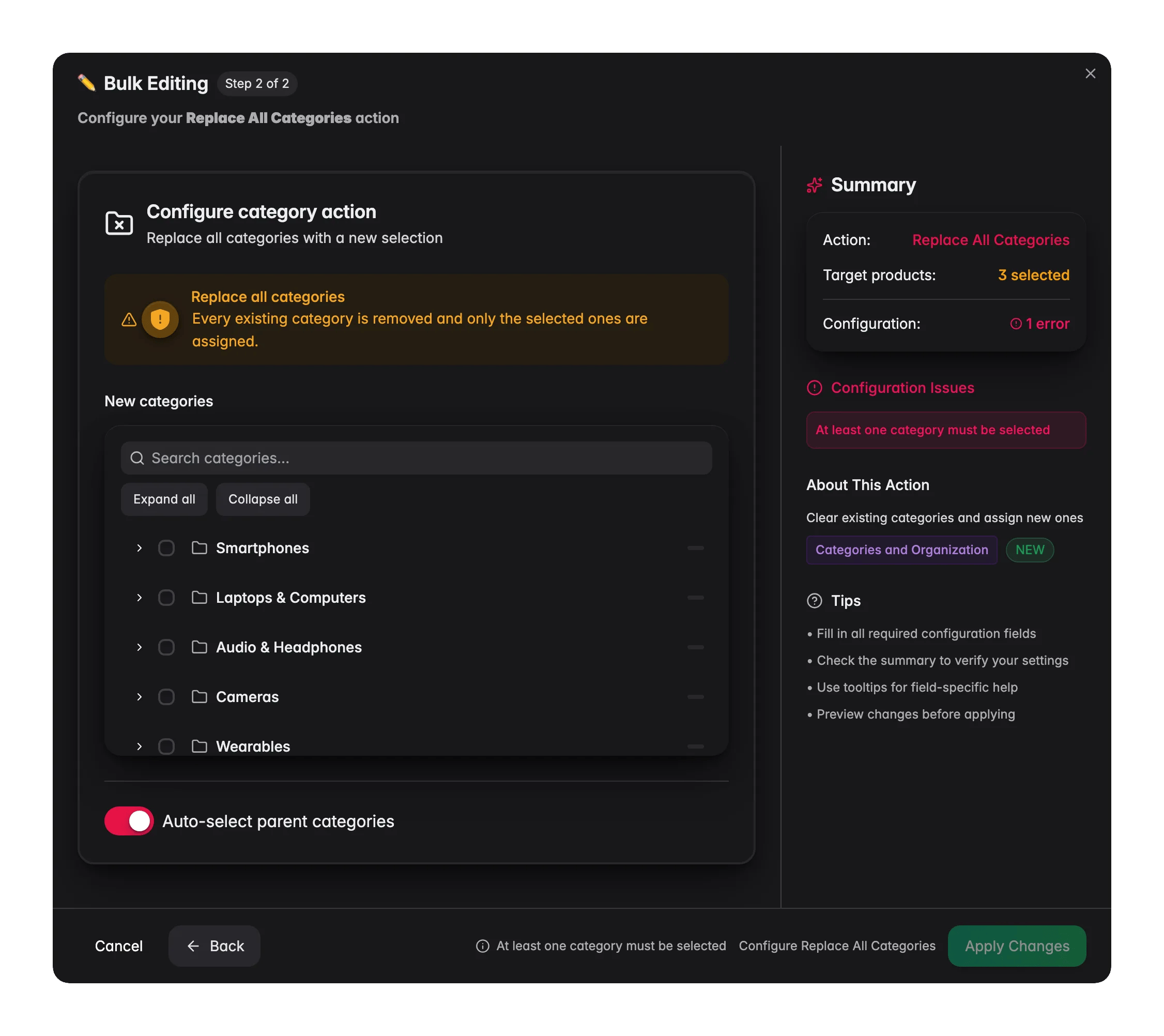This screenshot has width=1164, height=1036.
Task: Check the Audio & Headphones checkbox
Action: tap(166, 647)
